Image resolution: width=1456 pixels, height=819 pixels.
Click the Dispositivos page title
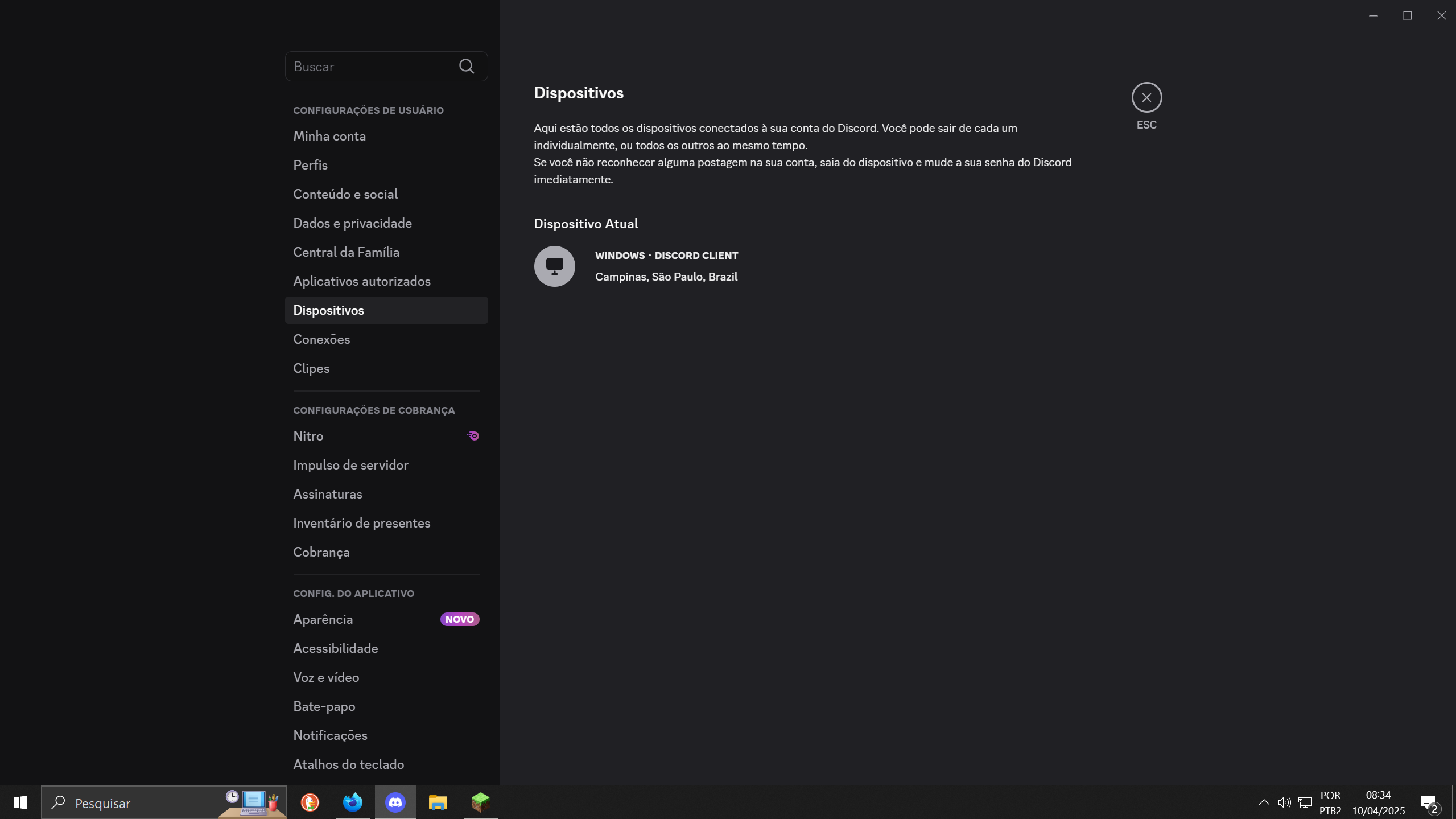pos(579,93)
